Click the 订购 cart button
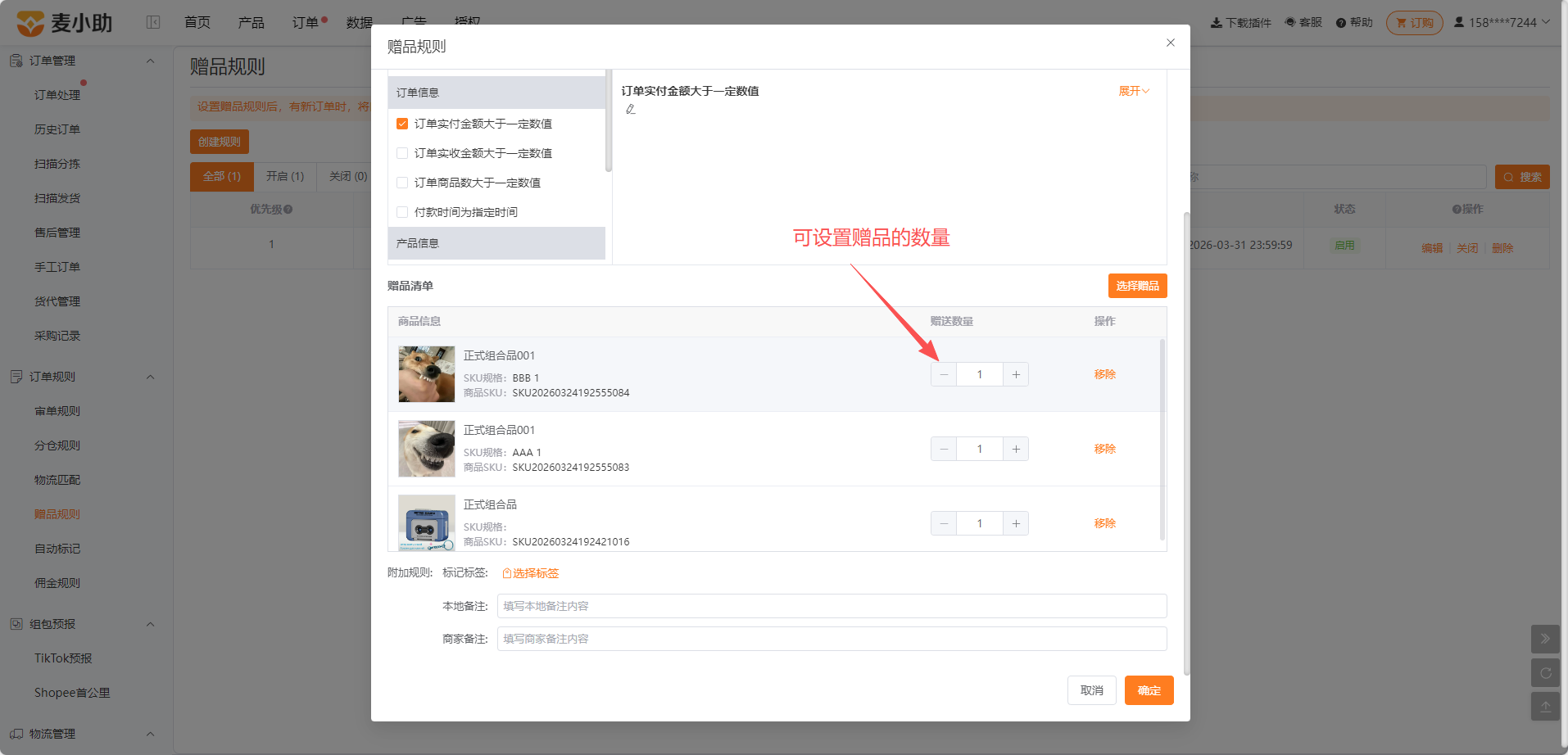 pos(1415,23)
